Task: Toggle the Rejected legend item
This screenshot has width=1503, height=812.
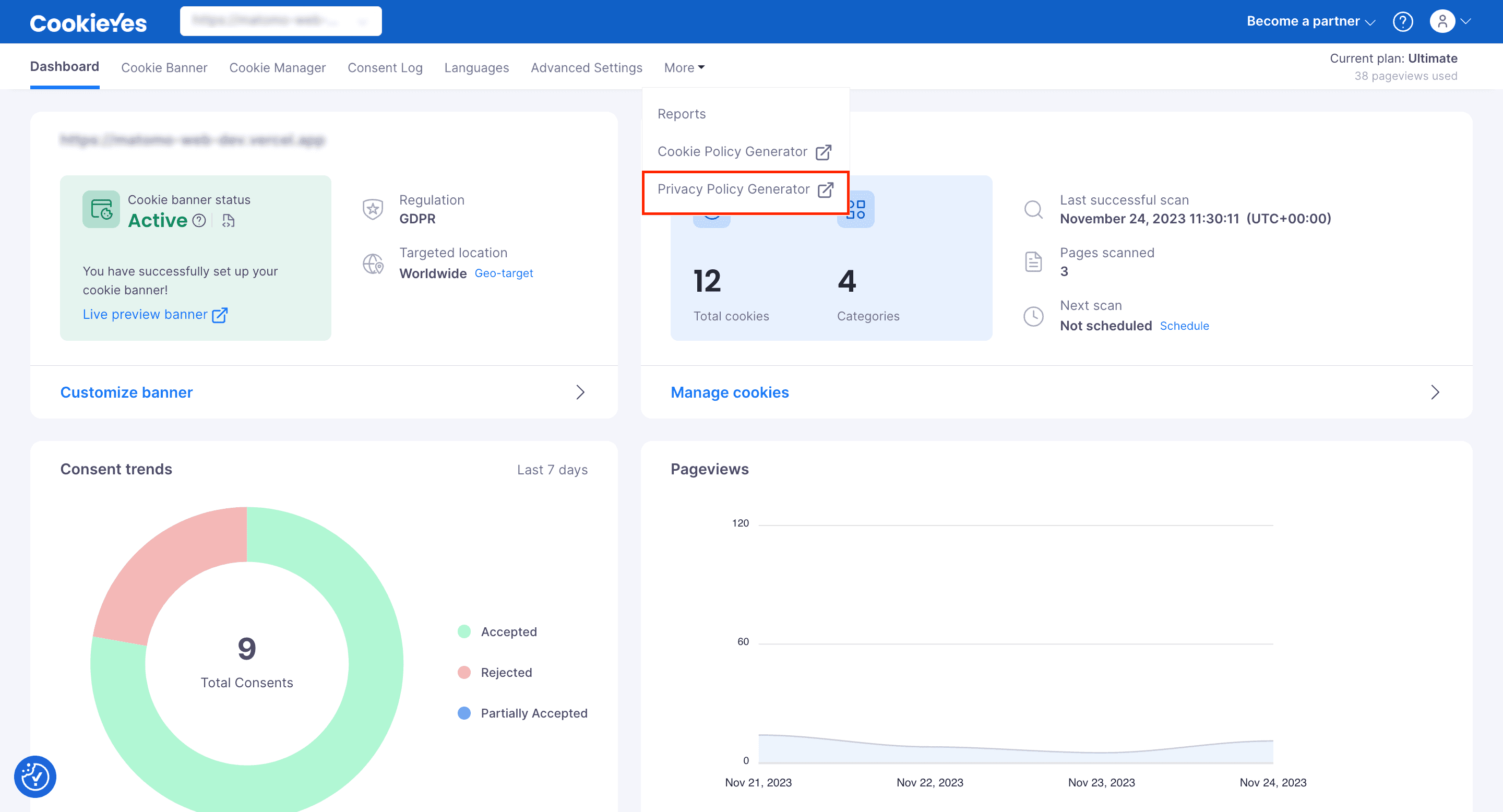Action: click(x=495, y=673)
